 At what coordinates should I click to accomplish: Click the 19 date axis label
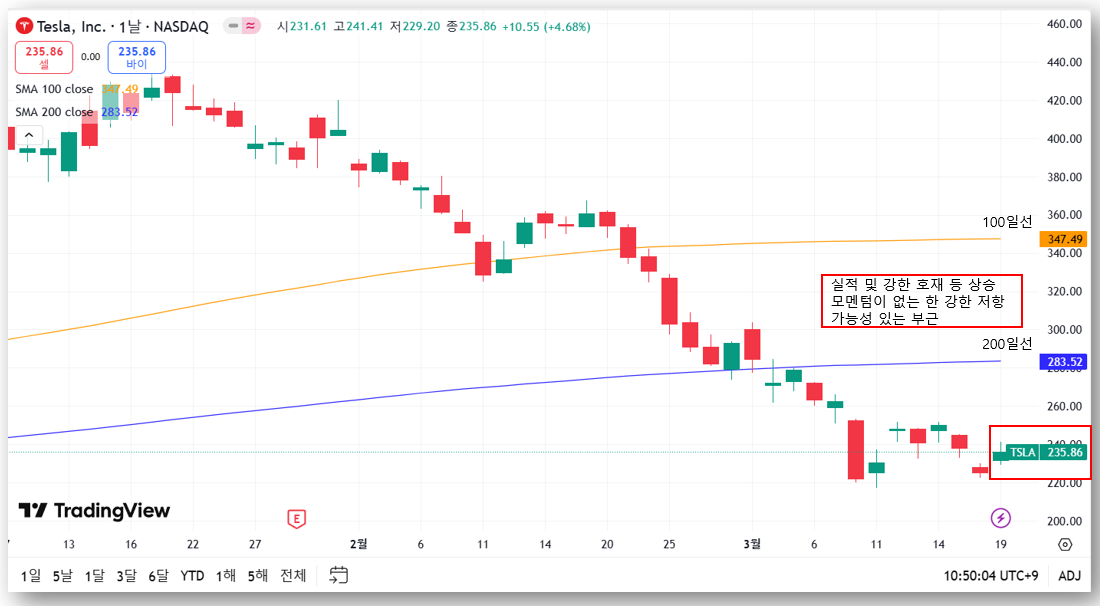(1000, 544)
